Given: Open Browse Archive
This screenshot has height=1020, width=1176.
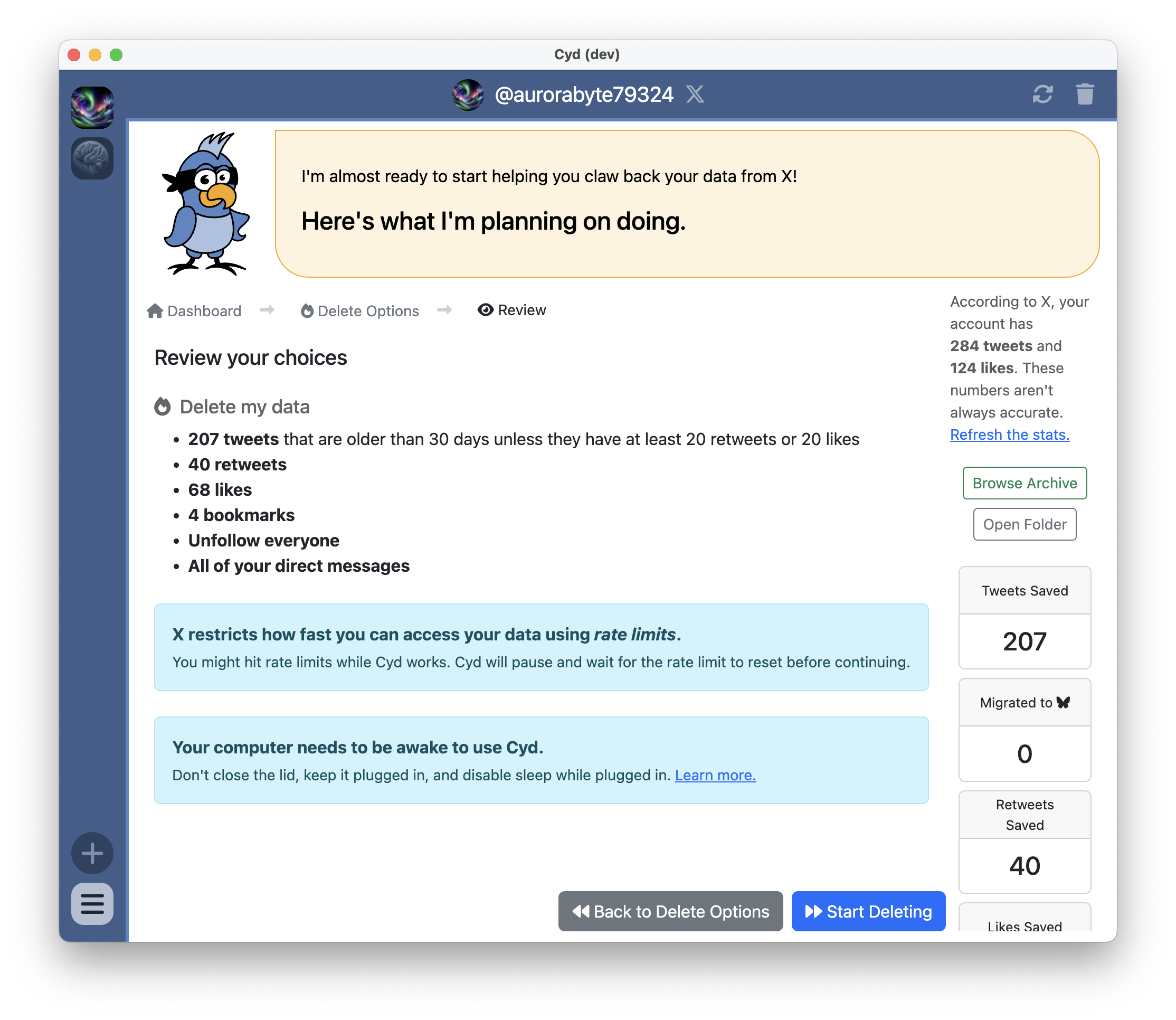Looking at the screenshot, I should (x=1024, y=483).
